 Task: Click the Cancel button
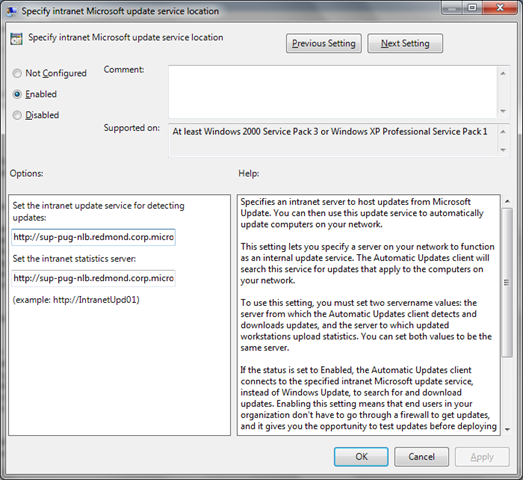point(422,457)
